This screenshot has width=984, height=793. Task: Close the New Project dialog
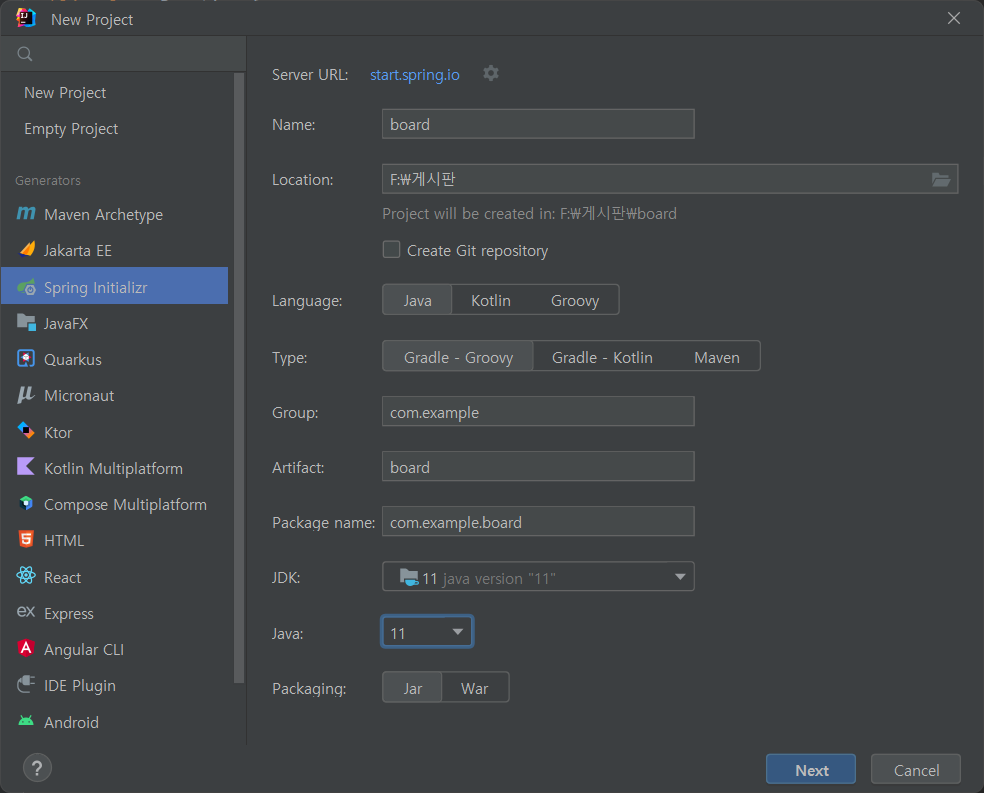pyautogui.click(x=954, y=18)
